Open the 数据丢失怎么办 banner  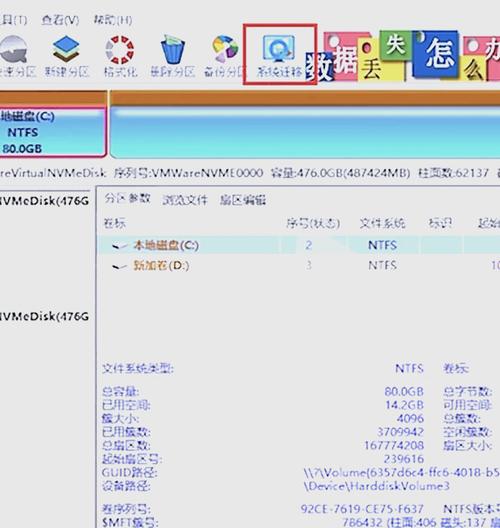point(404,56)
